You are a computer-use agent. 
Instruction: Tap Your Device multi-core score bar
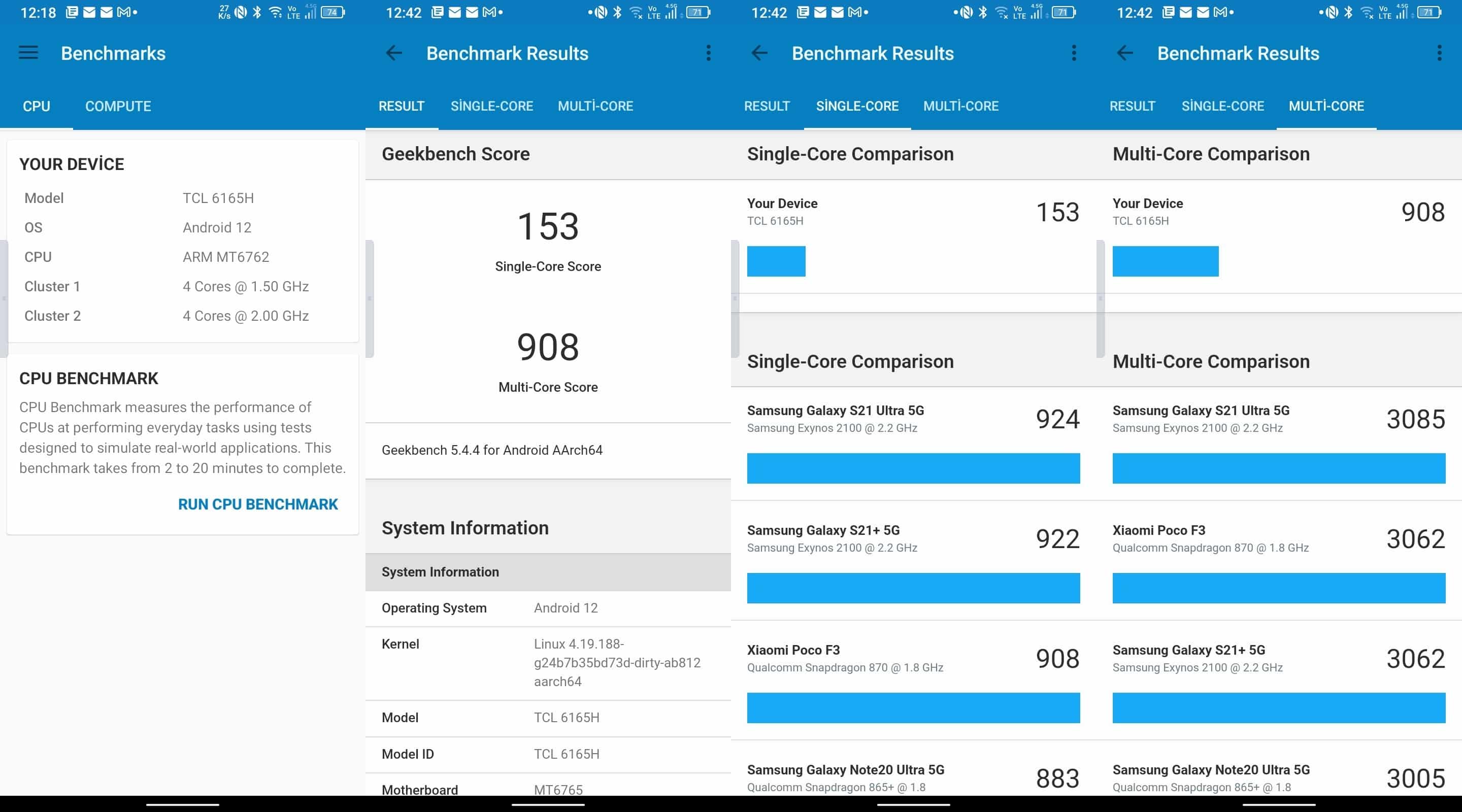coord(1165,261)
